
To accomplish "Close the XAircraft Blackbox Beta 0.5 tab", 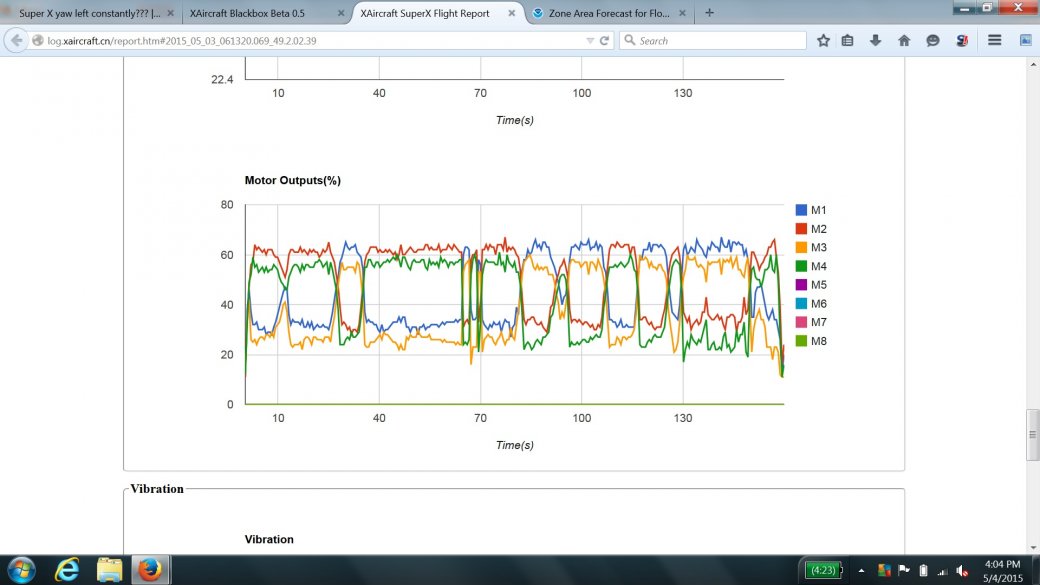I will pyautogui.click(x=341, y=13).
